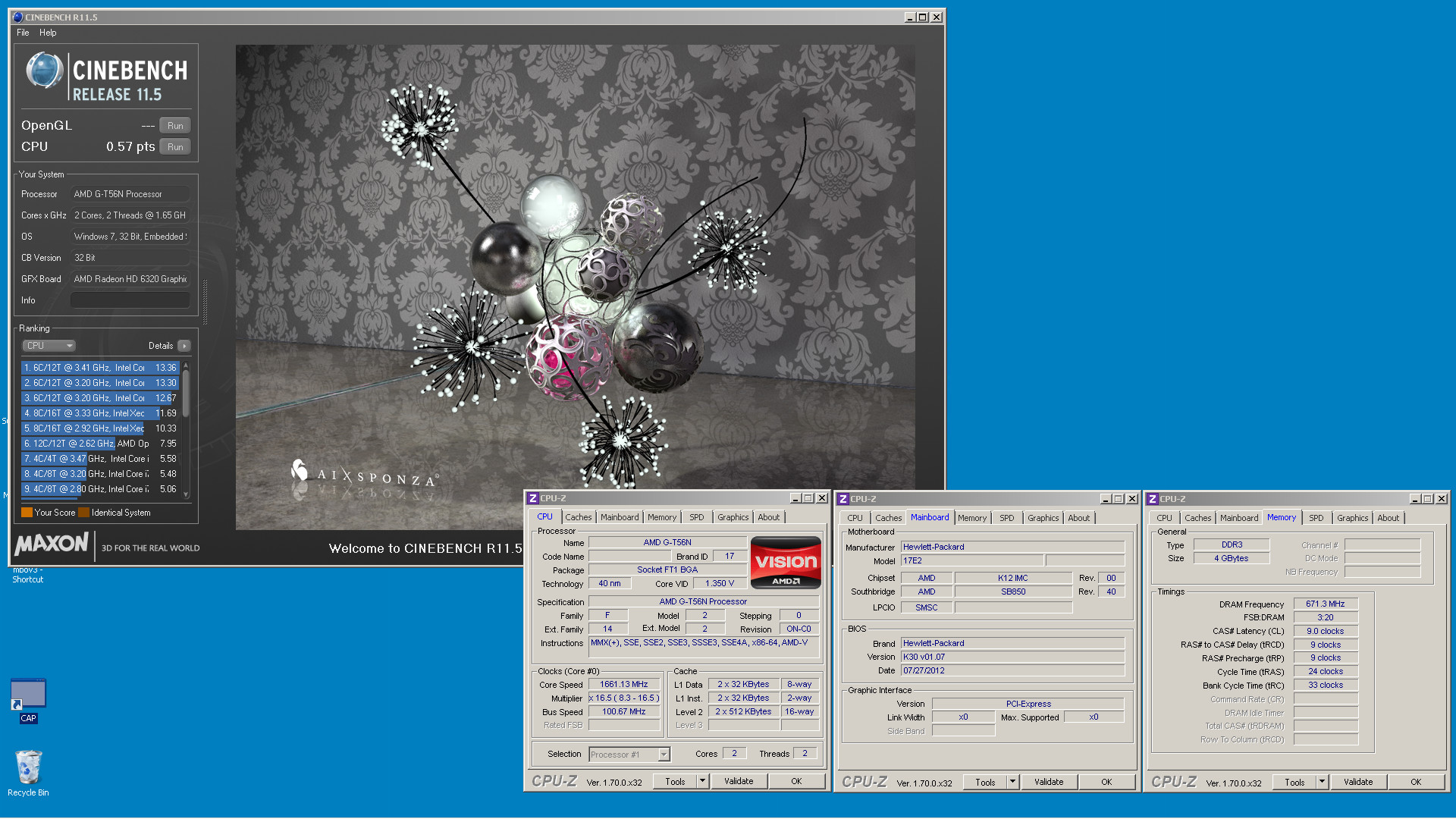Click the first CPU-Z window title icon
The image size is (1456, 819).
(x=533, y=498)
